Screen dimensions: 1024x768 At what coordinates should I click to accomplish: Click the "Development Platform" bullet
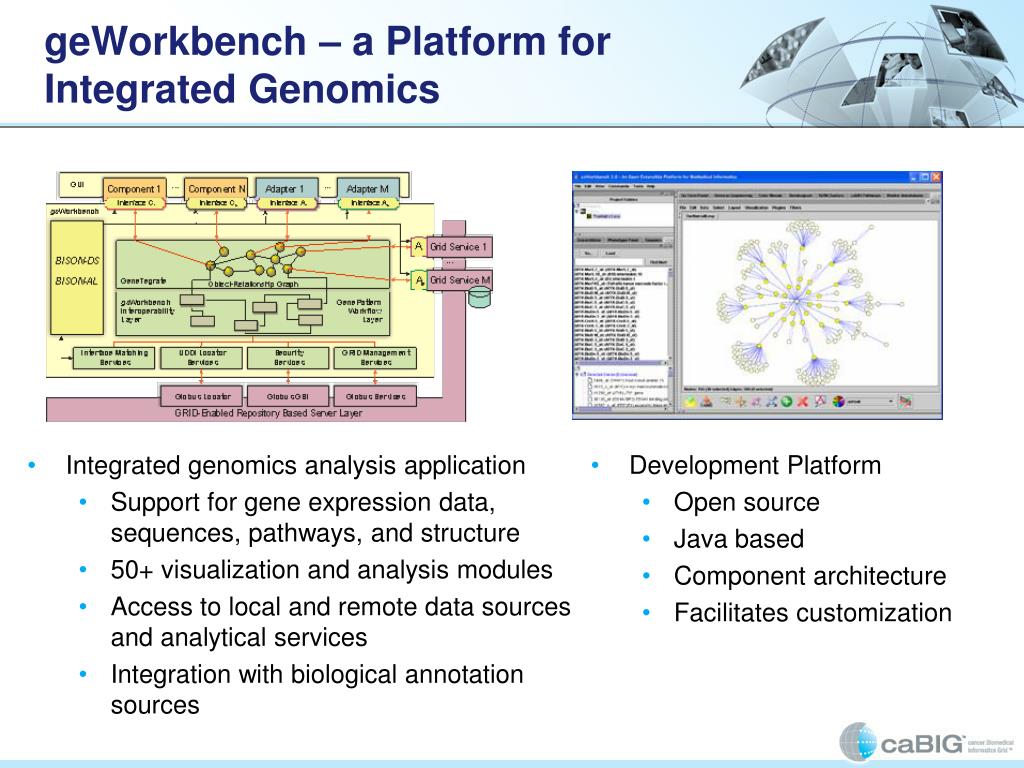(755, 466)
